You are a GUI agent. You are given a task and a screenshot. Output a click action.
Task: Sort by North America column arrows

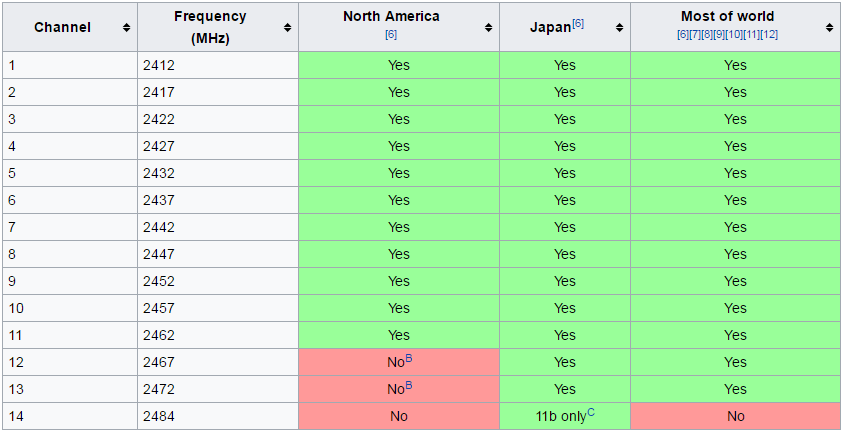click(x=488, y=27)
